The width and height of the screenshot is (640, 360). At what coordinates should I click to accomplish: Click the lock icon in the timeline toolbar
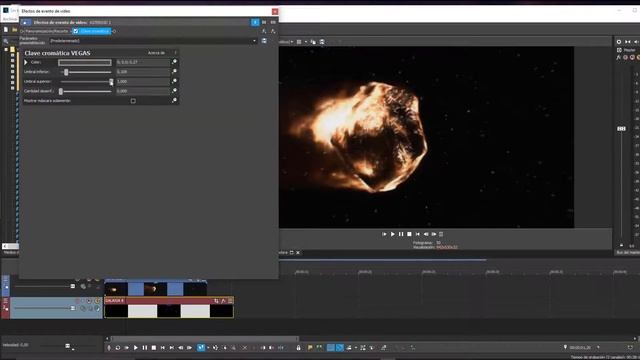[298, 348]
